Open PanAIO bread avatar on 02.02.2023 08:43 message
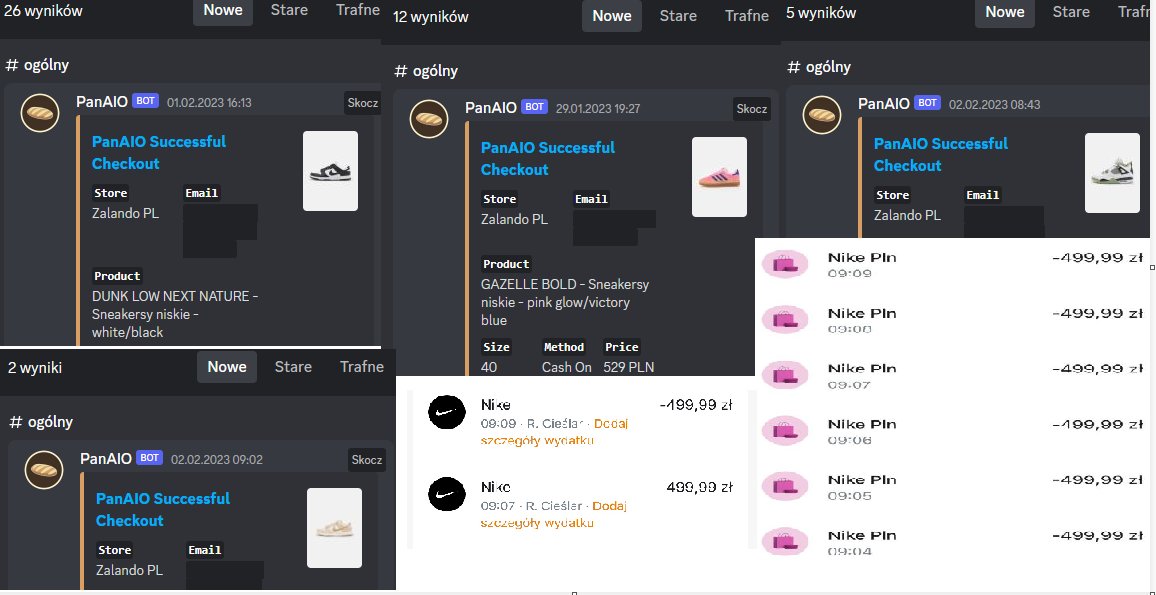Viewport: 1156px width, 595px height. [x=822, y=115]
